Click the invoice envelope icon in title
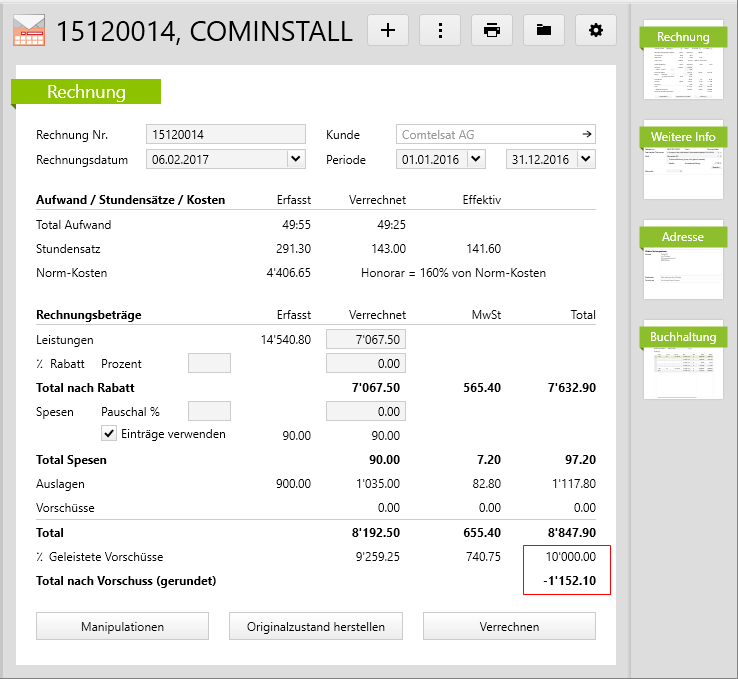The image size is (738, 679). click(28, 31)
